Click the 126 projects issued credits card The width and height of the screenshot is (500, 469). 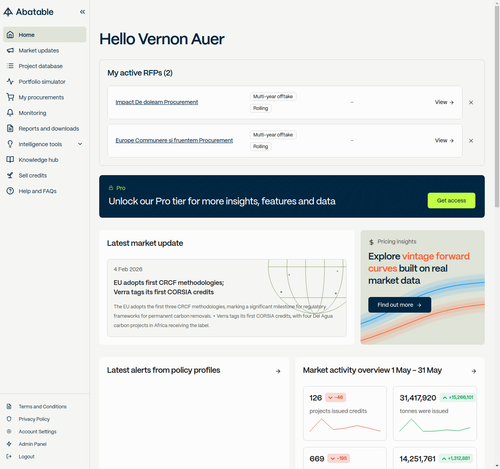click(345, 413)
